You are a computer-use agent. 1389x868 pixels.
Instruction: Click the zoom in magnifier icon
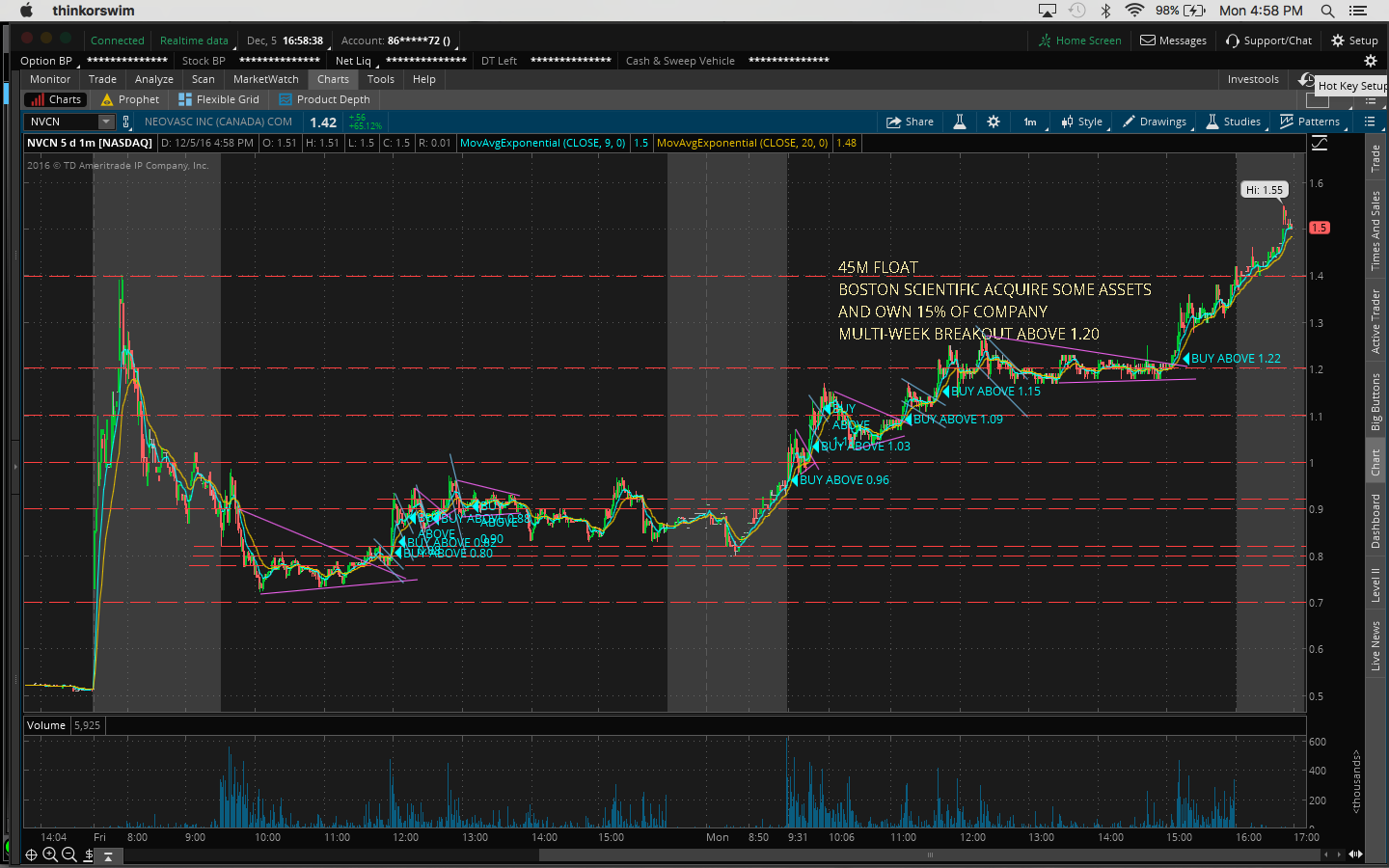tap(50, 854)
